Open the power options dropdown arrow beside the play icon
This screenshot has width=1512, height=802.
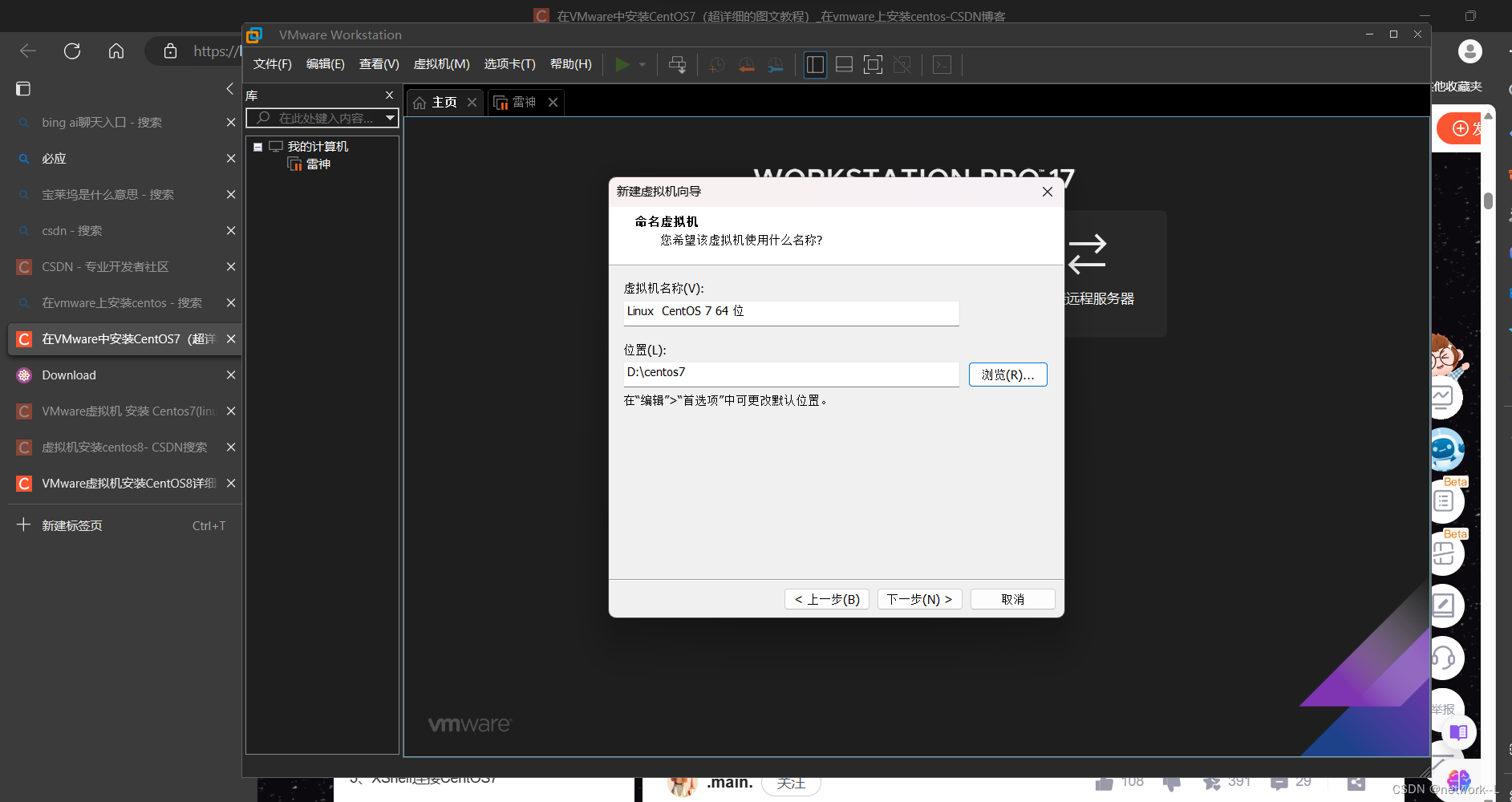pos(642,65)
